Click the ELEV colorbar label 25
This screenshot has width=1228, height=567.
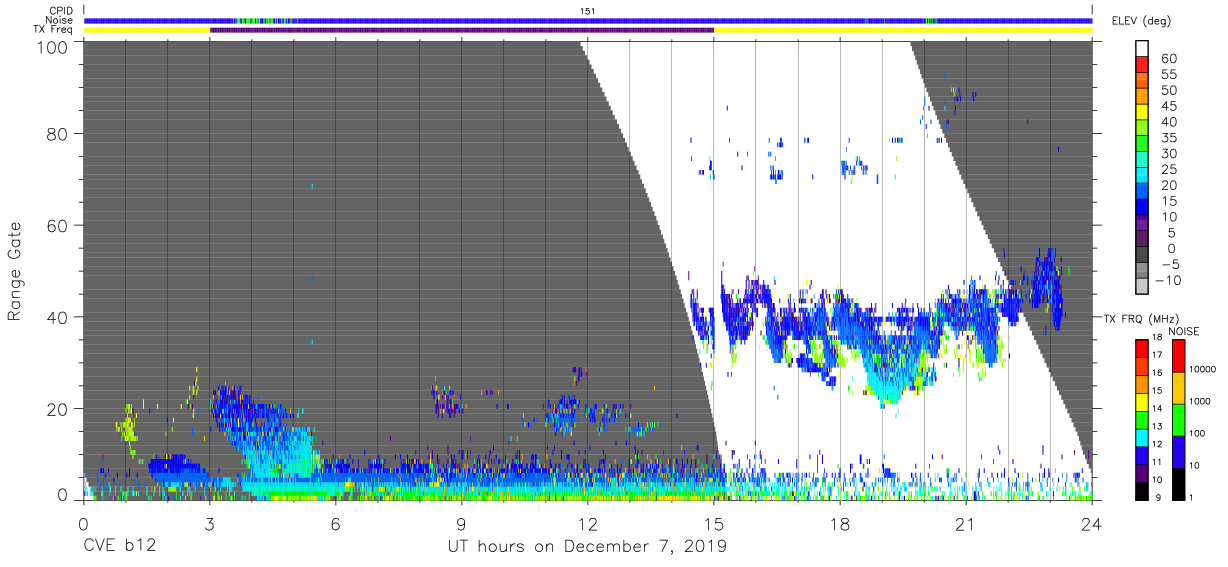tap(1167, 170)
